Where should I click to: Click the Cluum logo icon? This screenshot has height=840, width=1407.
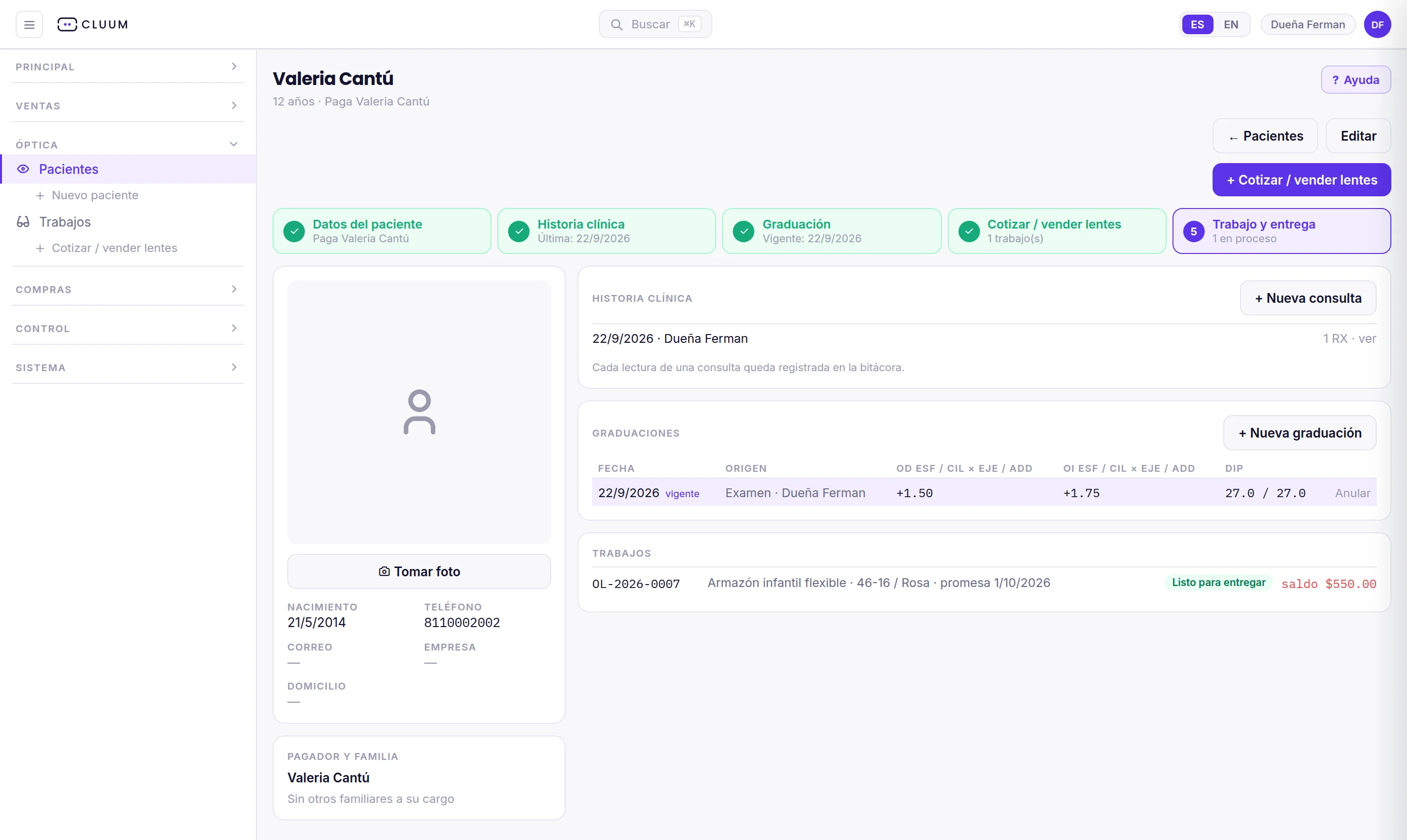67,24
